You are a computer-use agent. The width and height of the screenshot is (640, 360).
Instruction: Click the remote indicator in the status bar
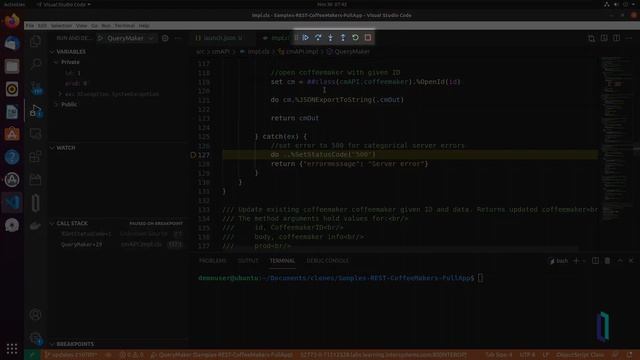click(x=32, y=355)
